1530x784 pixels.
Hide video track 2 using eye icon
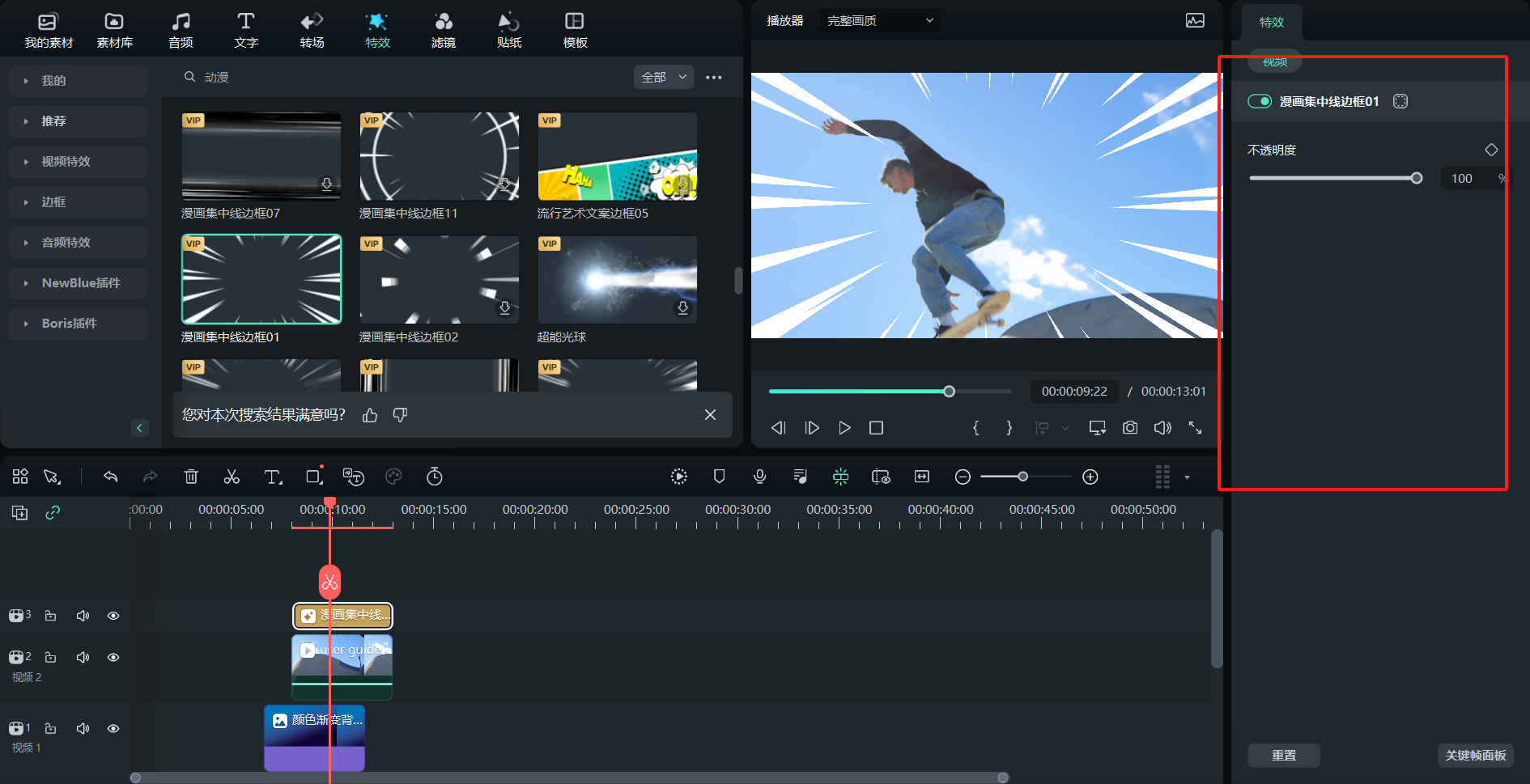coord(113,657)
